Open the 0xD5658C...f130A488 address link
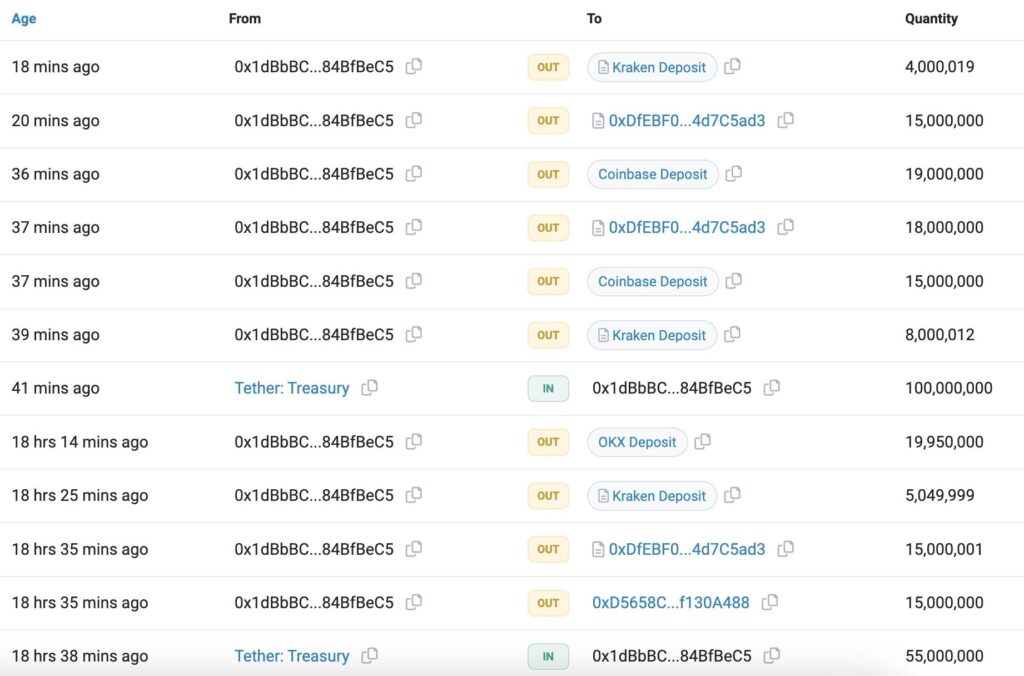 pyautogui.click(x=670, y=603)
